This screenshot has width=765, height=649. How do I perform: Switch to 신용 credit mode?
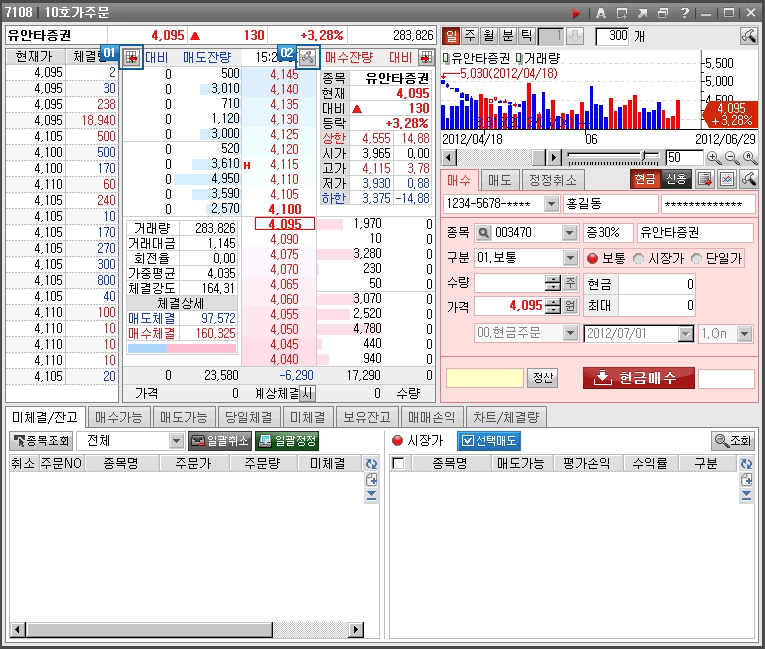[x=676, y=179]
